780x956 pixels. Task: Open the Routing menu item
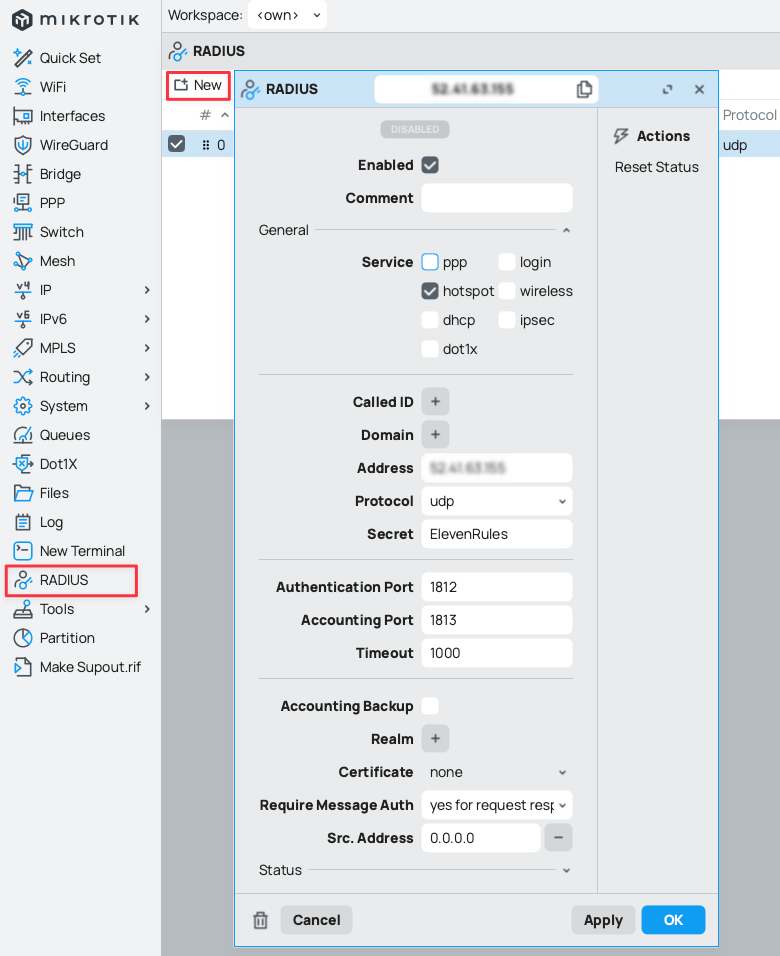82,377
